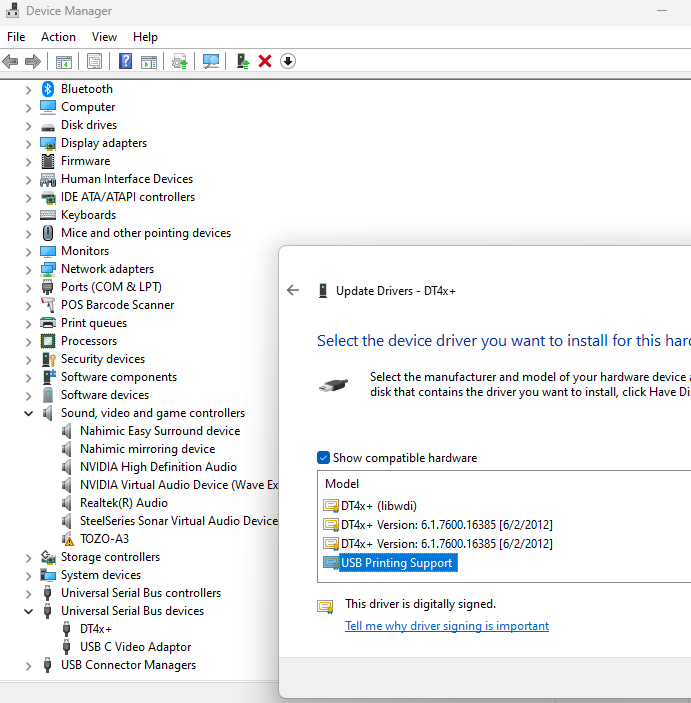Image resolution: width=691 pixels, height=703 pixels.
Task: Select Realtek(R) Audio device
Action: pos(124,503)
